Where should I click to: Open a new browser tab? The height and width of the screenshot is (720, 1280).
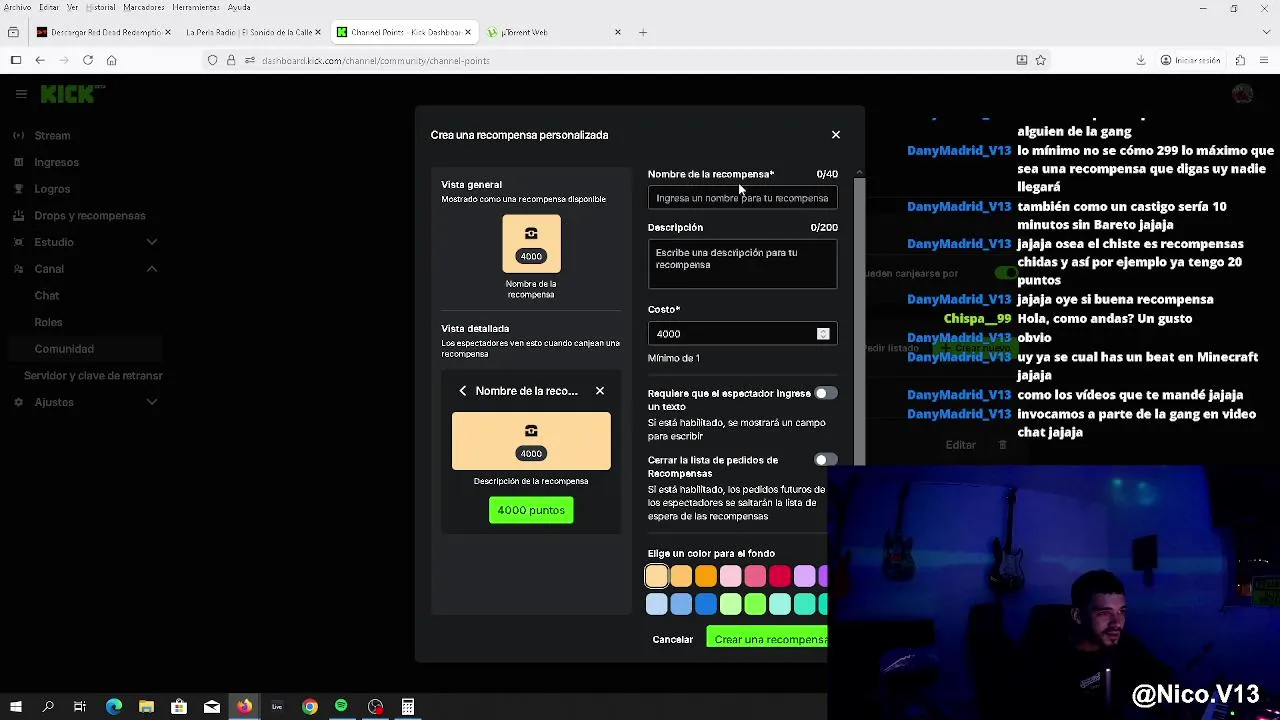643,32
